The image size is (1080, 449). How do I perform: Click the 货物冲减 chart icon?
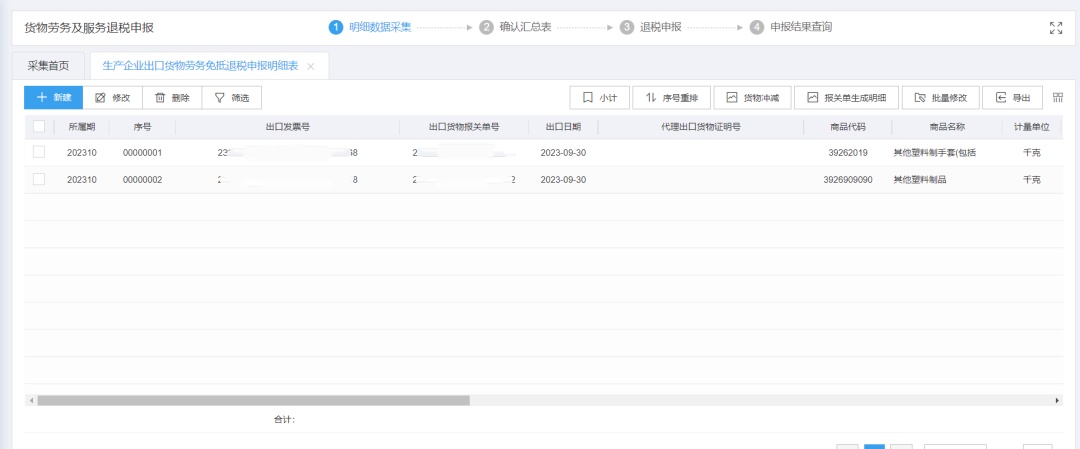(x=732, y=98)
